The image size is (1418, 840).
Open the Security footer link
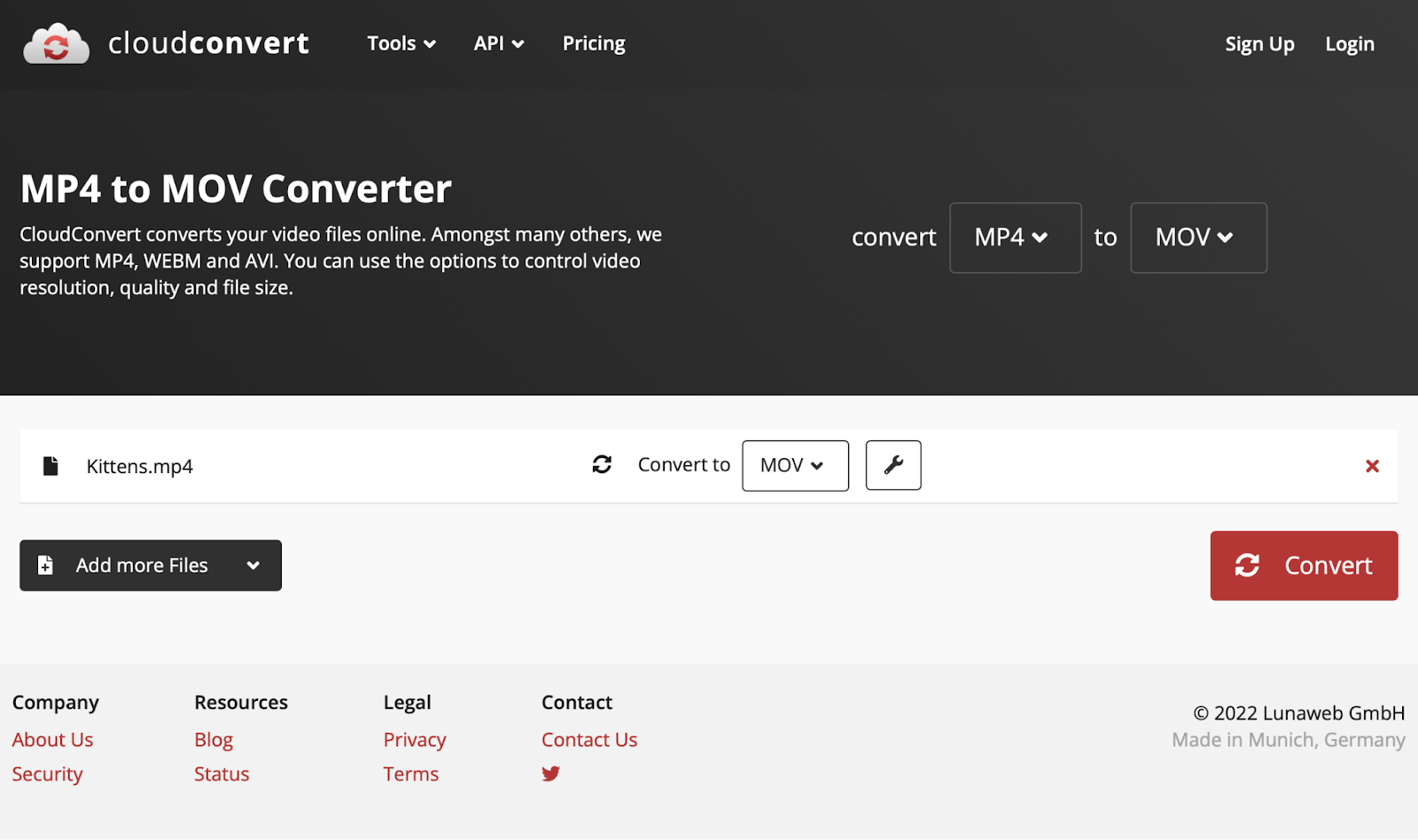coord(47,774)
